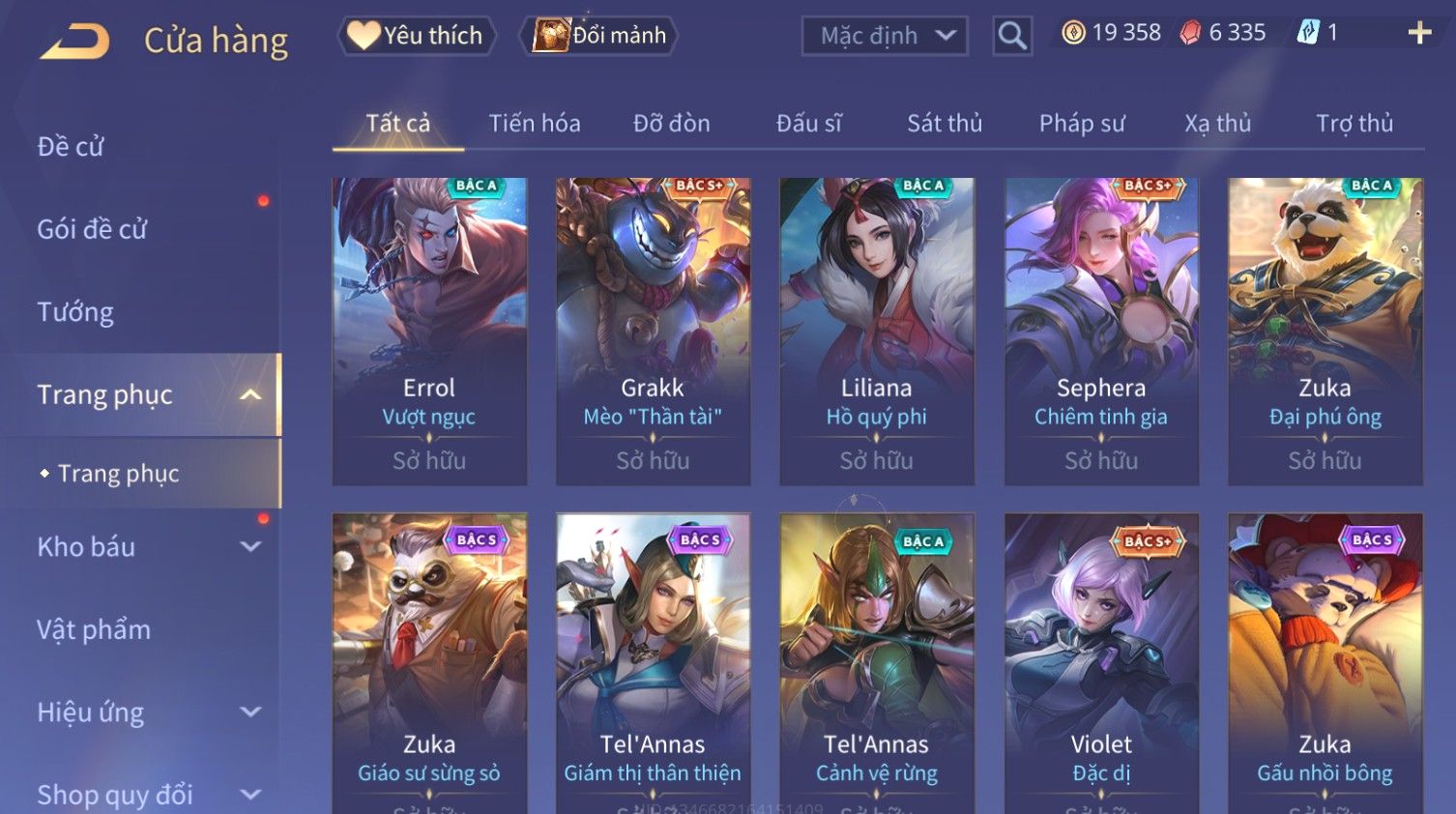1456x814 pixels.
Task: Open Yêu thích favorites heart button
Action: [417, 36]
